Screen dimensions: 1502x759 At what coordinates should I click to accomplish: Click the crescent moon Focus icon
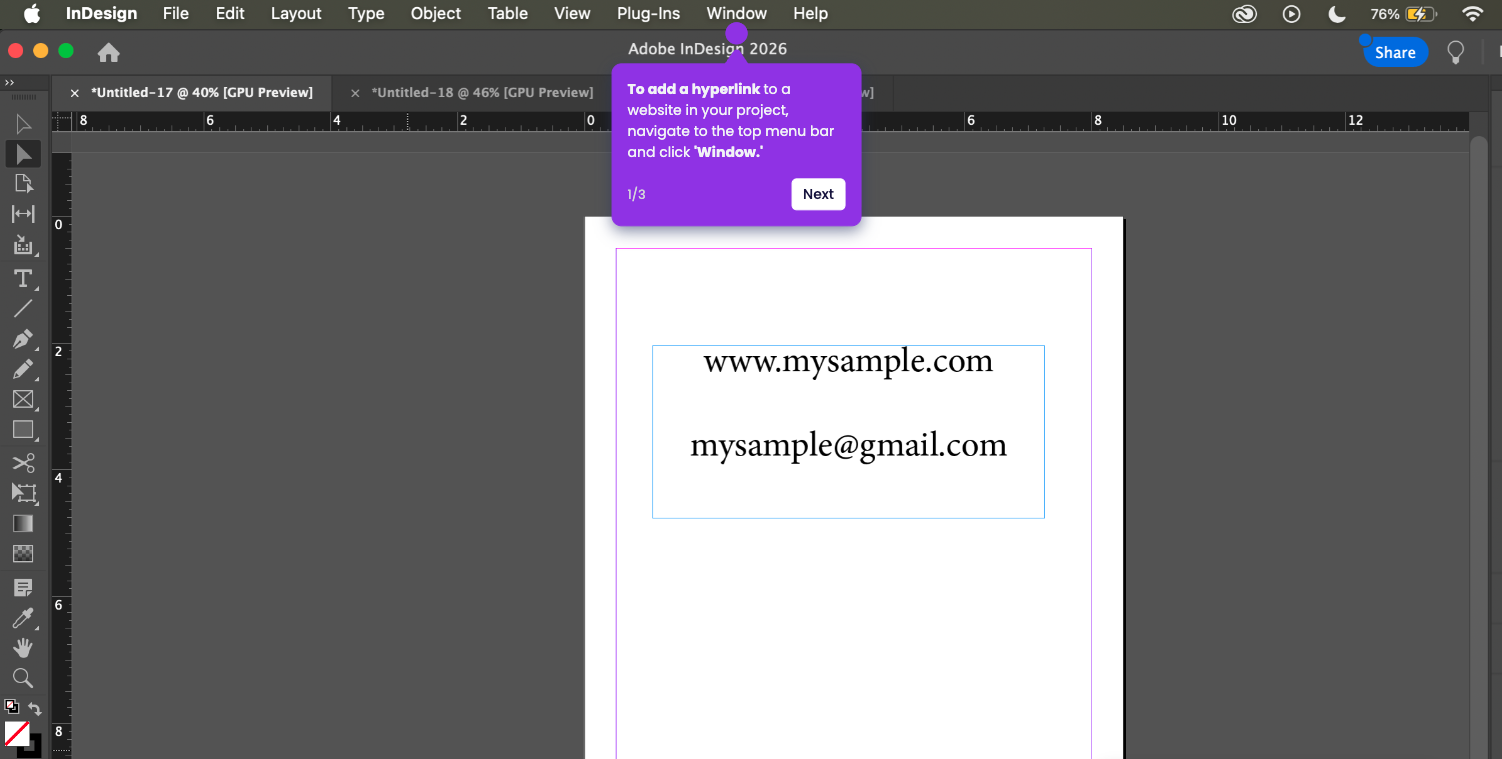coord(1337,14)
